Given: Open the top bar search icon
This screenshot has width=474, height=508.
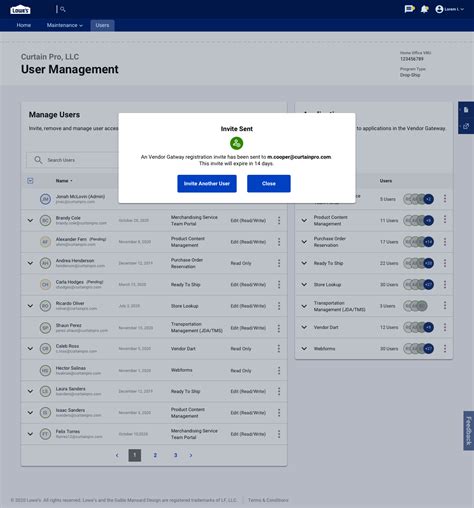Looking at the screenshot, I should [63, 9].
